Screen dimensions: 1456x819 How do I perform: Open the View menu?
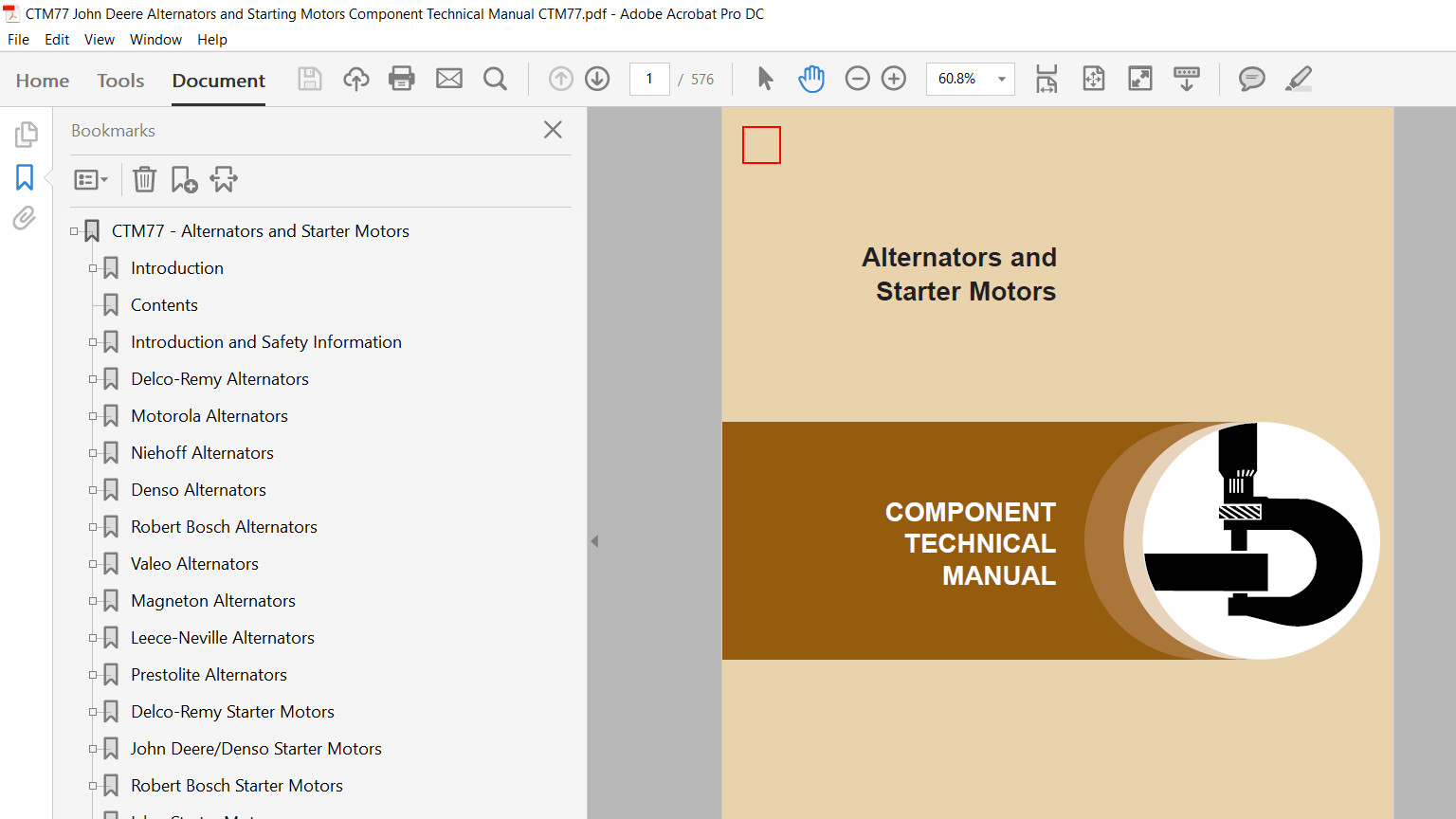click(x=100, y=40)
